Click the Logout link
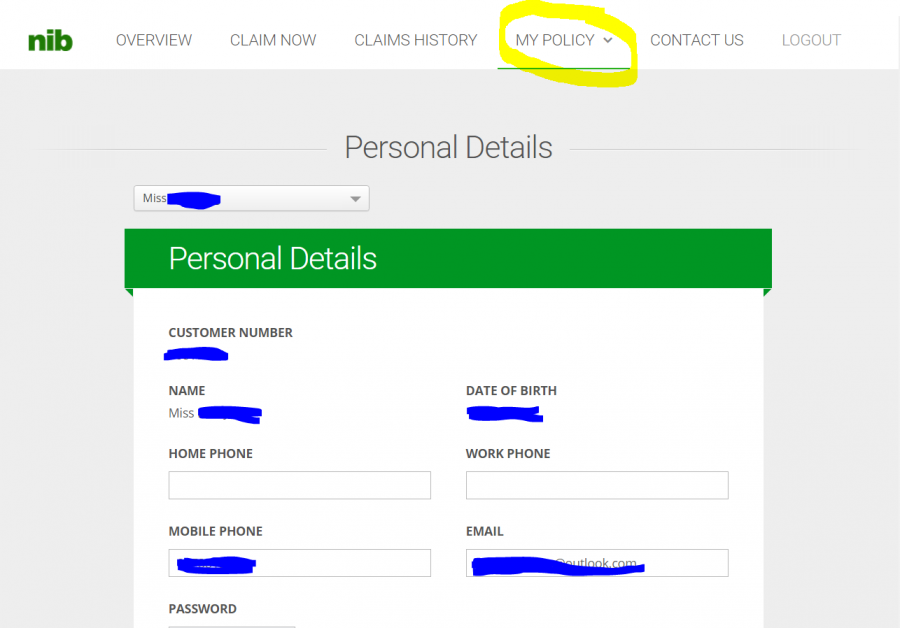 click(811, 40)
